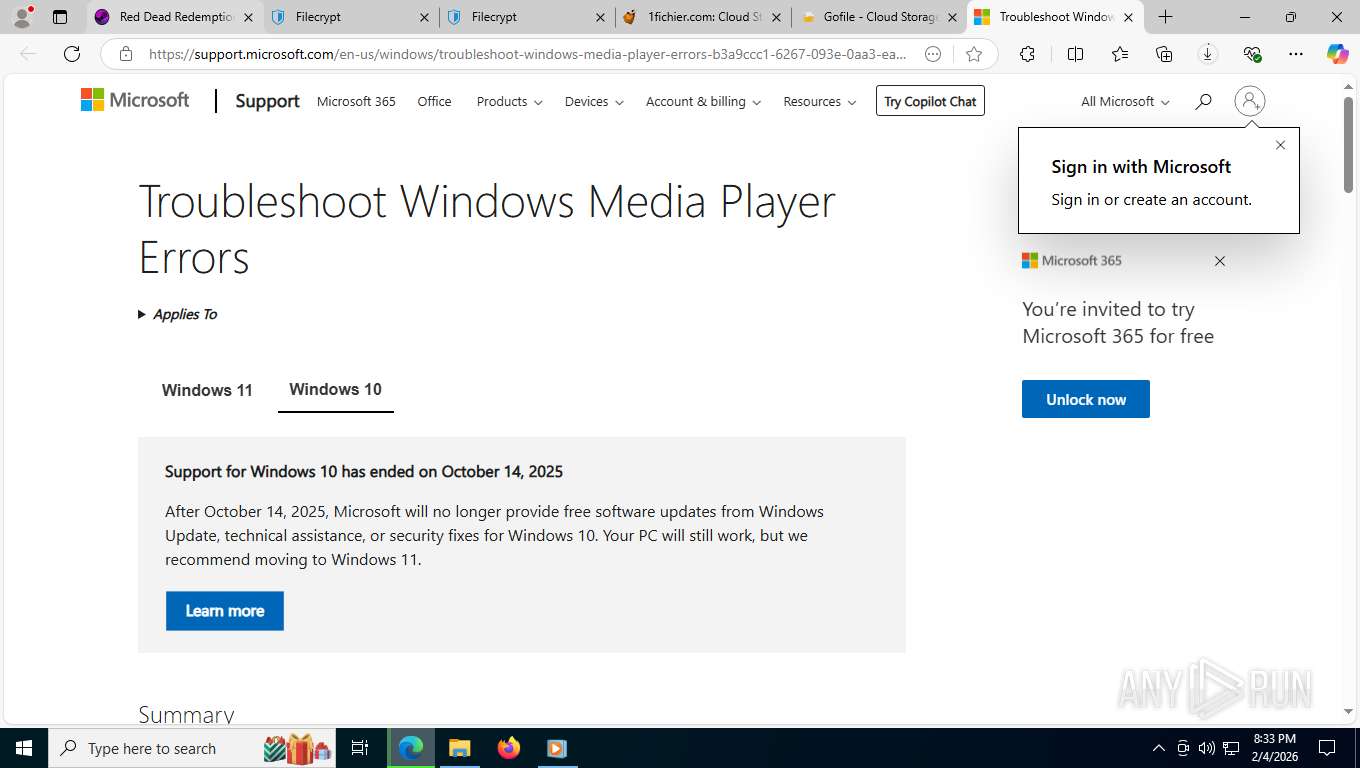Open the Edge profile icon

pos(22,16)
